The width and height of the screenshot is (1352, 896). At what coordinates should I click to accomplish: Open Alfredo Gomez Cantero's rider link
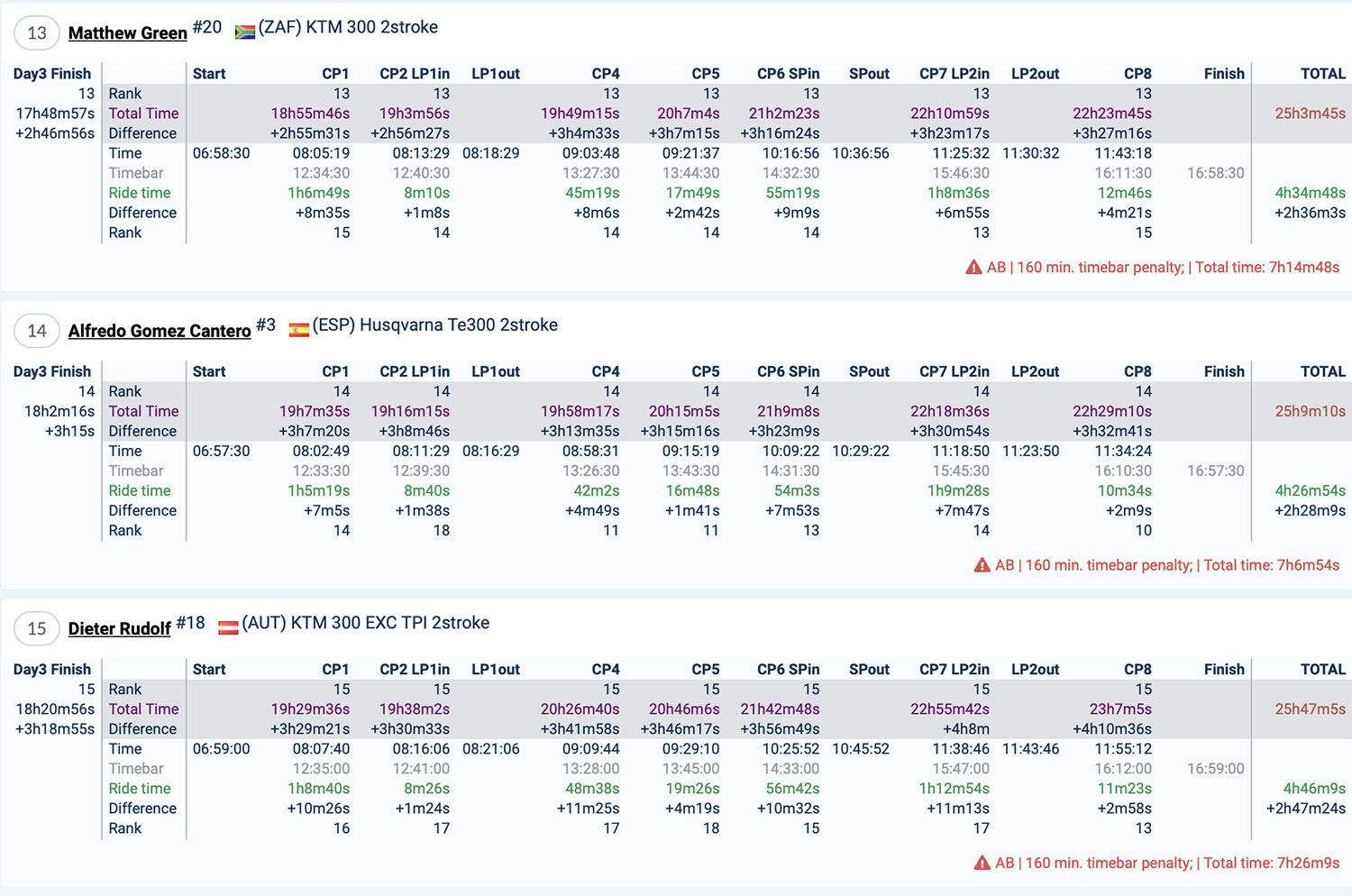click(x=160, y=331)
